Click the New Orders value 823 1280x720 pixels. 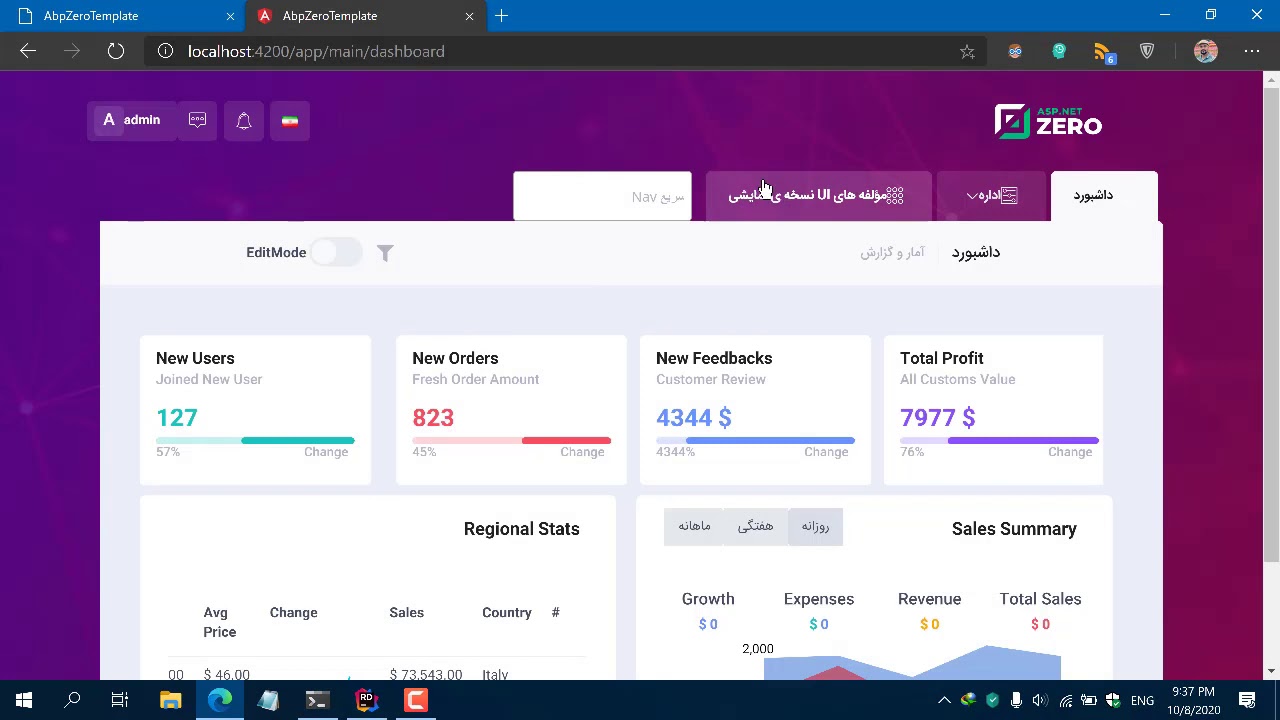[433, 418]
